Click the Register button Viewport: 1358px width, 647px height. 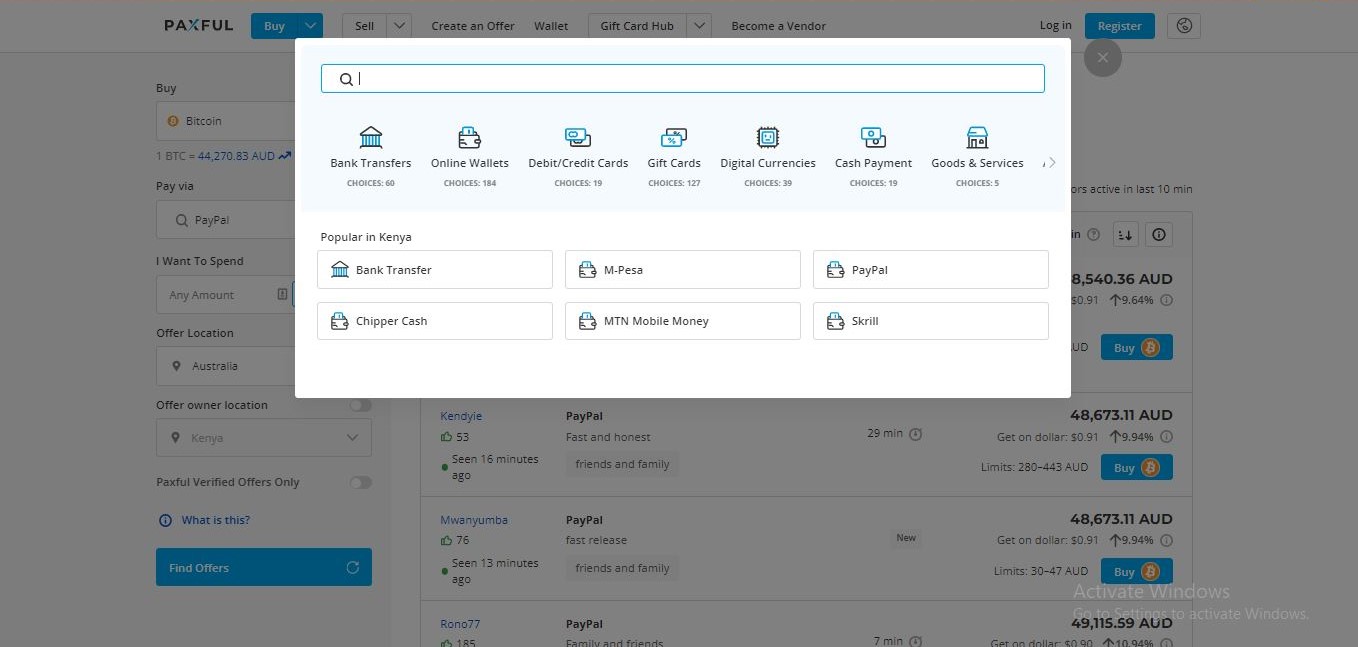pos(1120,26)
